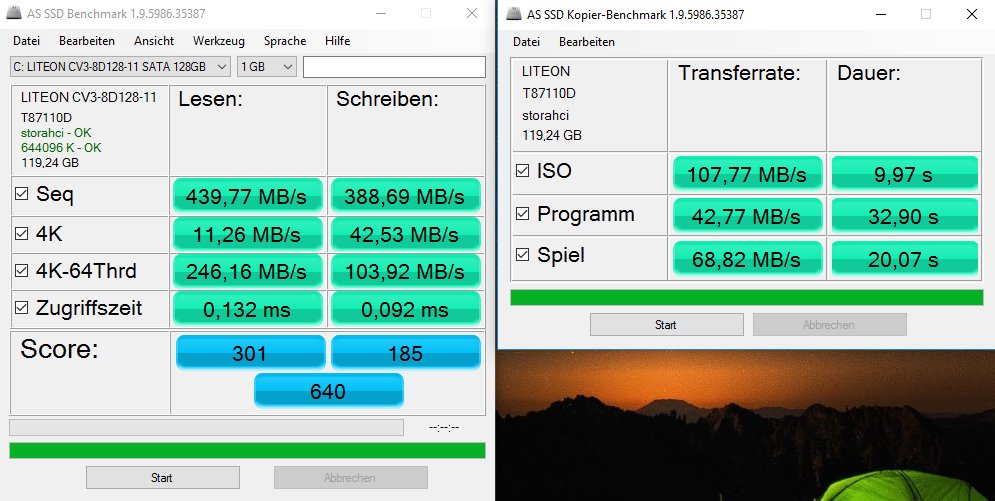The image size is (995, 501).
Task: Click the total score 640 button
Action: [x=328, y=391]
